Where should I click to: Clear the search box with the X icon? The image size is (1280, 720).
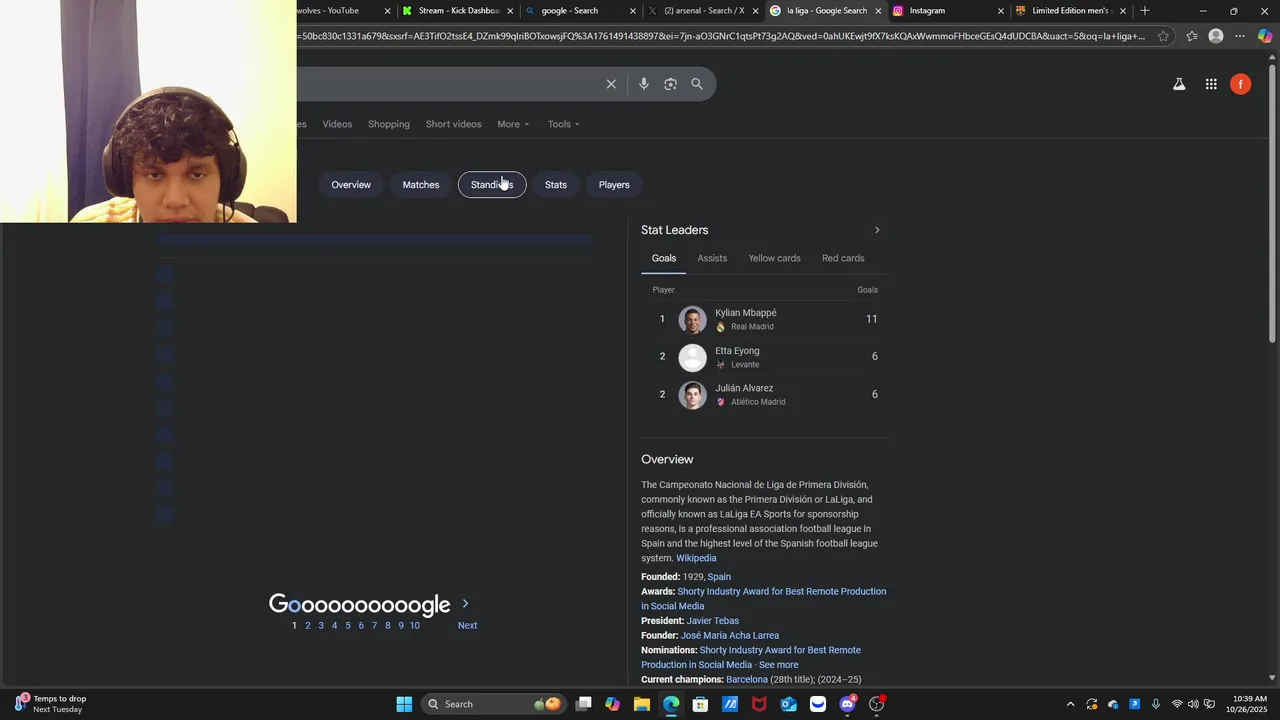coord(611,84)
